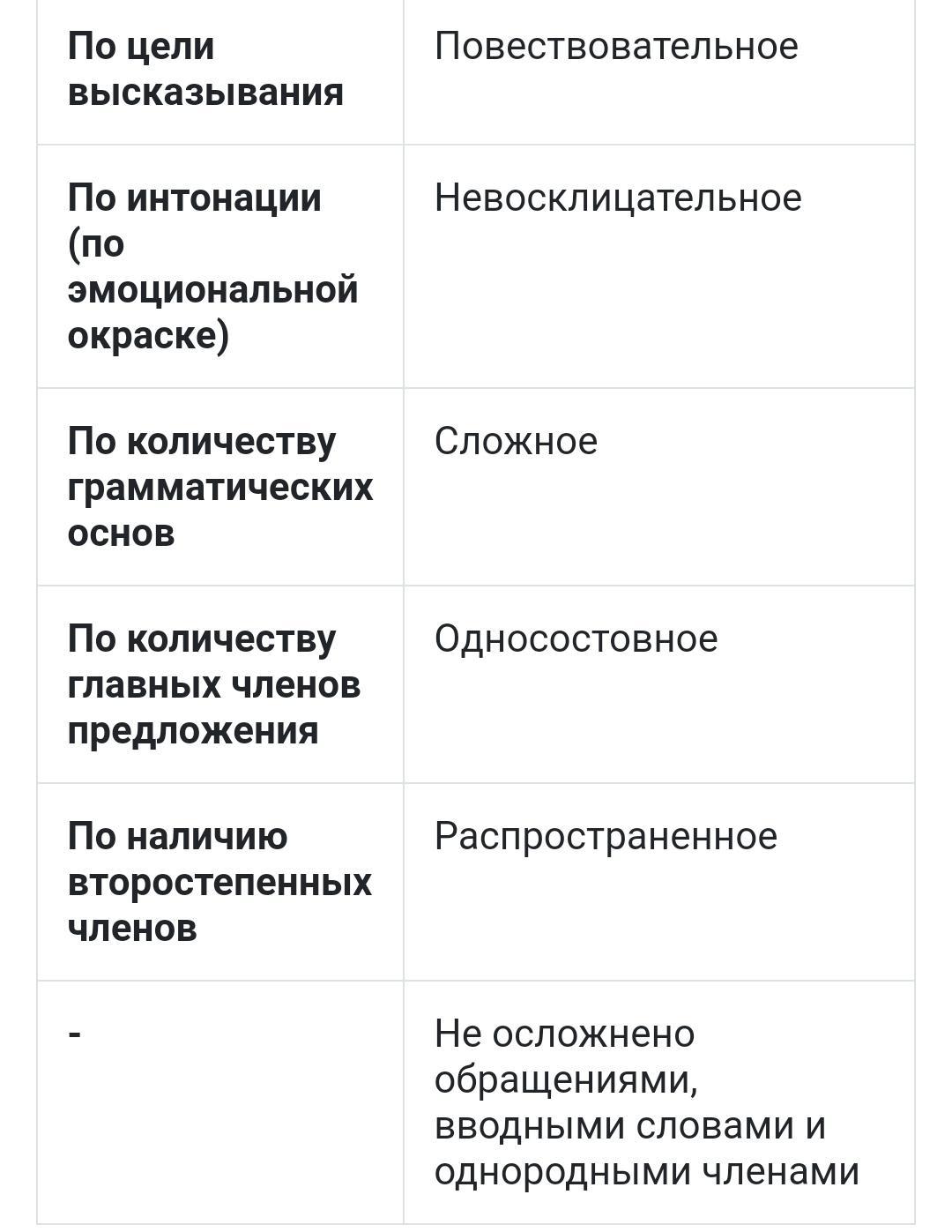Select the 'По цели высказывания' row header

tap(205, 69)
